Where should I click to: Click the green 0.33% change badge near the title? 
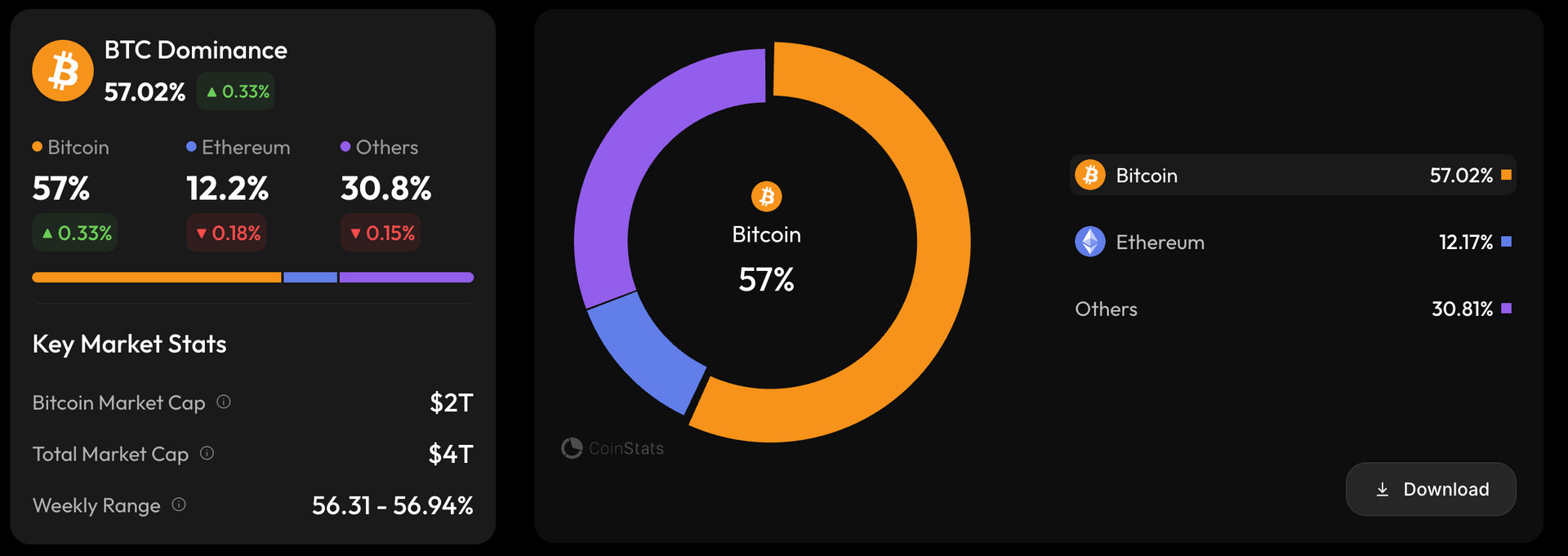tap(236, 91)
